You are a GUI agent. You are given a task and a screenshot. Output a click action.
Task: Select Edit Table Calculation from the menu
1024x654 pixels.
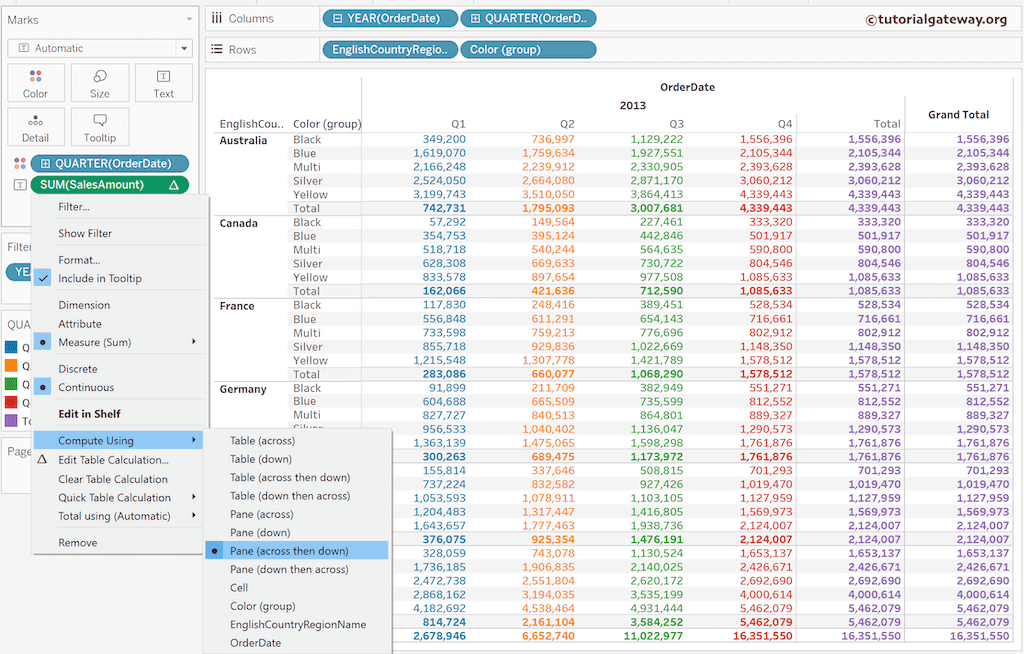pyautogui.click(x=111, y=459)
